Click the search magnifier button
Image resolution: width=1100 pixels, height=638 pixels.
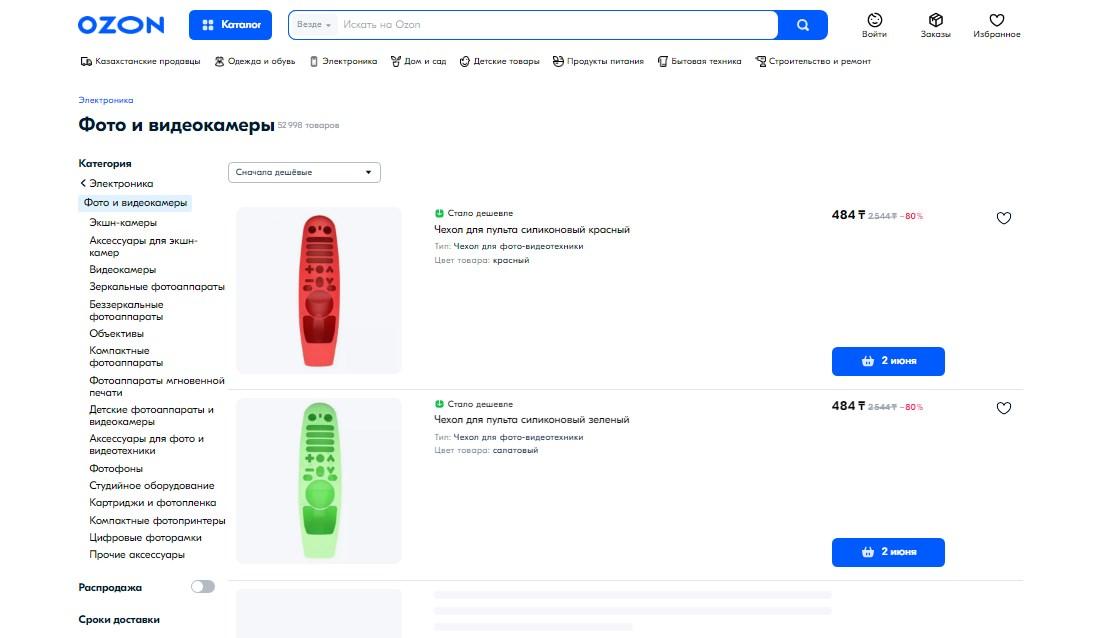803,25
